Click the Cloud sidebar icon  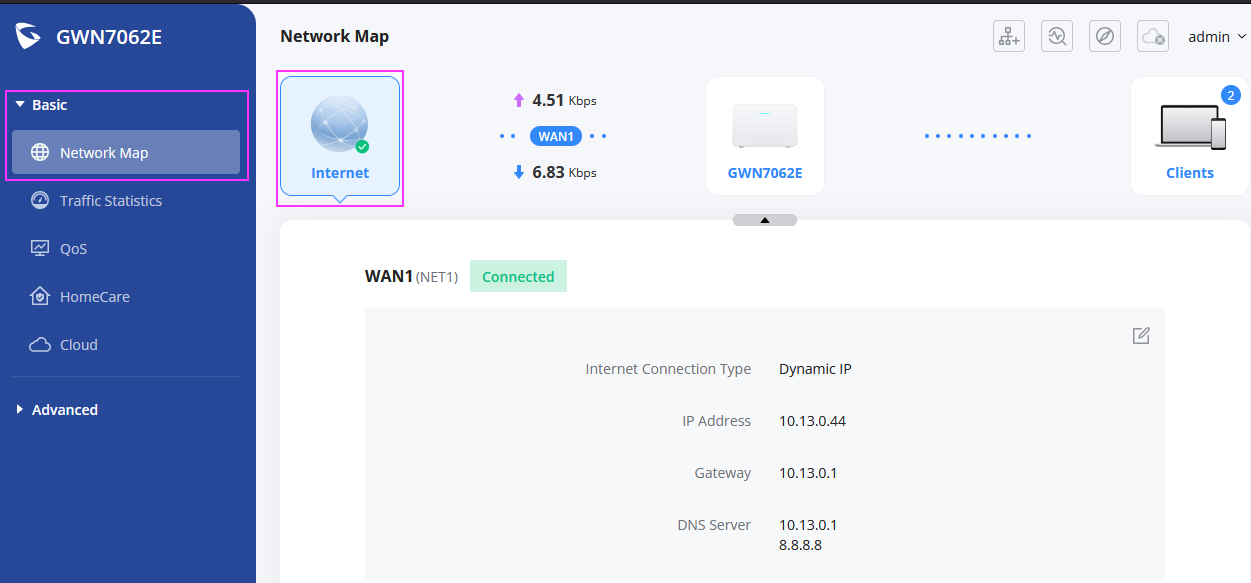point(40,345)
